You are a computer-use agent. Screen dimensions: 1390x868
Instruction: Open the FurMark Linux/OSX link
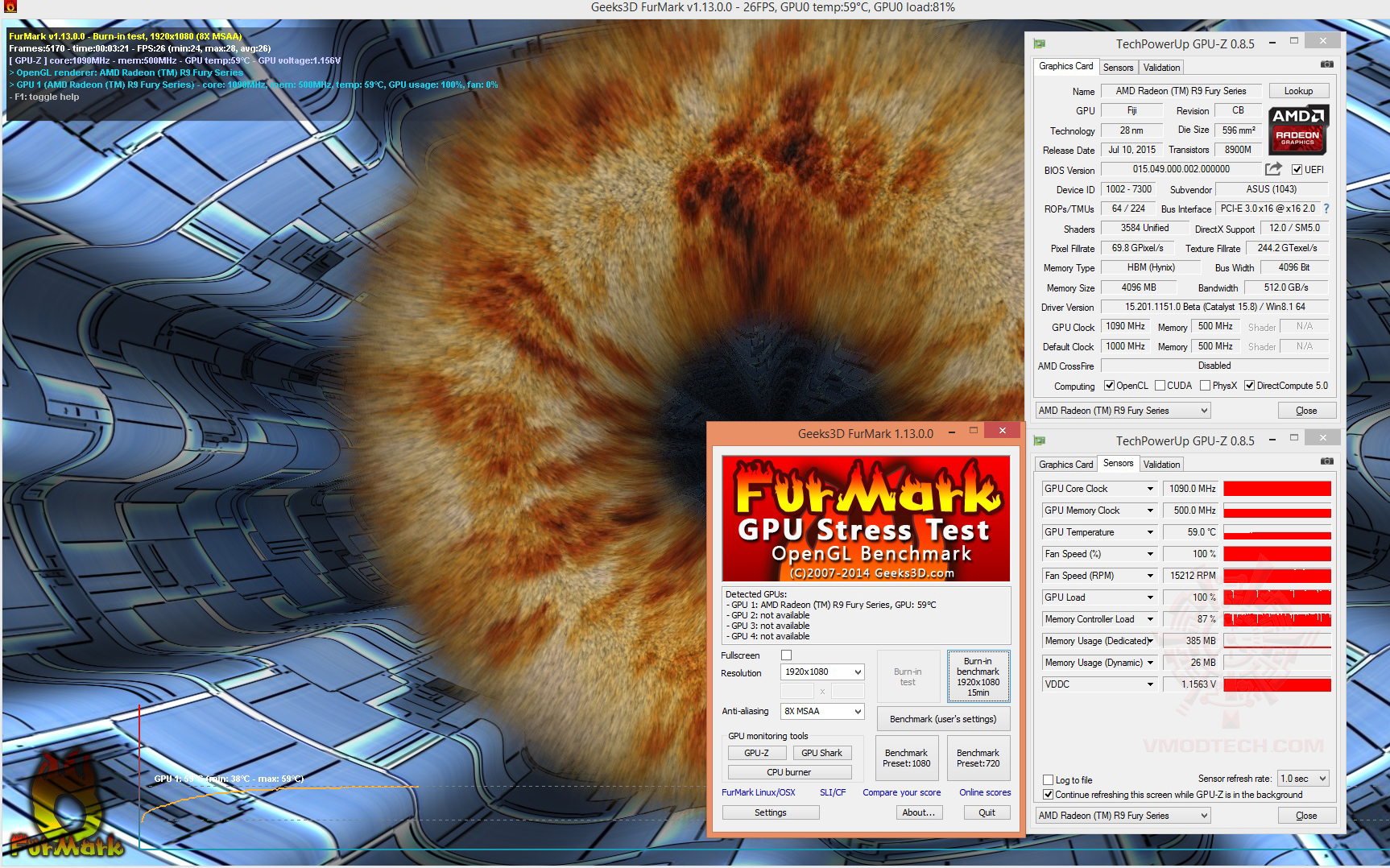point(759,792)
